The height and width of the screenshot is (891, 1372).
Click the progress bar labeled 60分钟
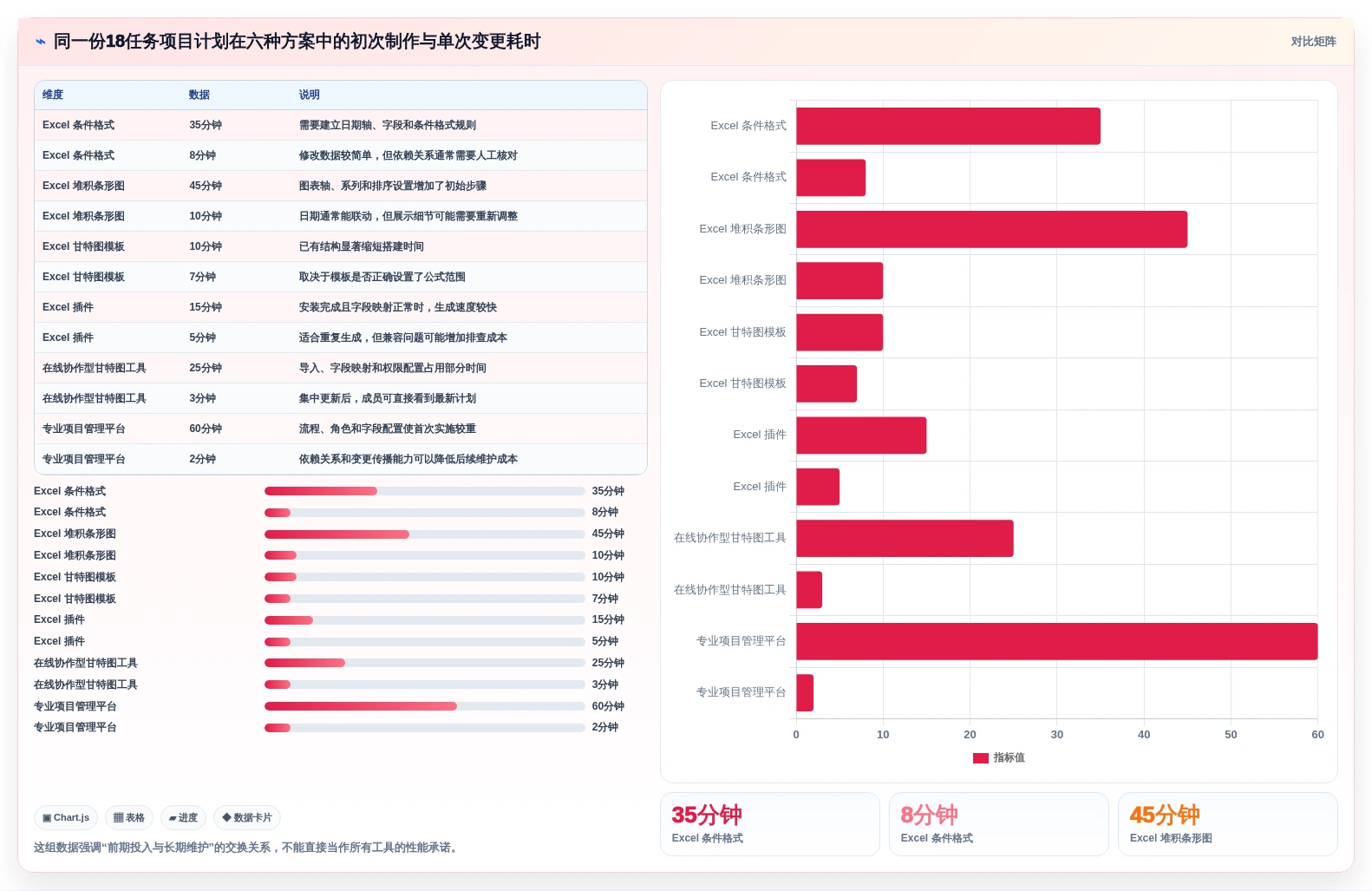(425, 706)
